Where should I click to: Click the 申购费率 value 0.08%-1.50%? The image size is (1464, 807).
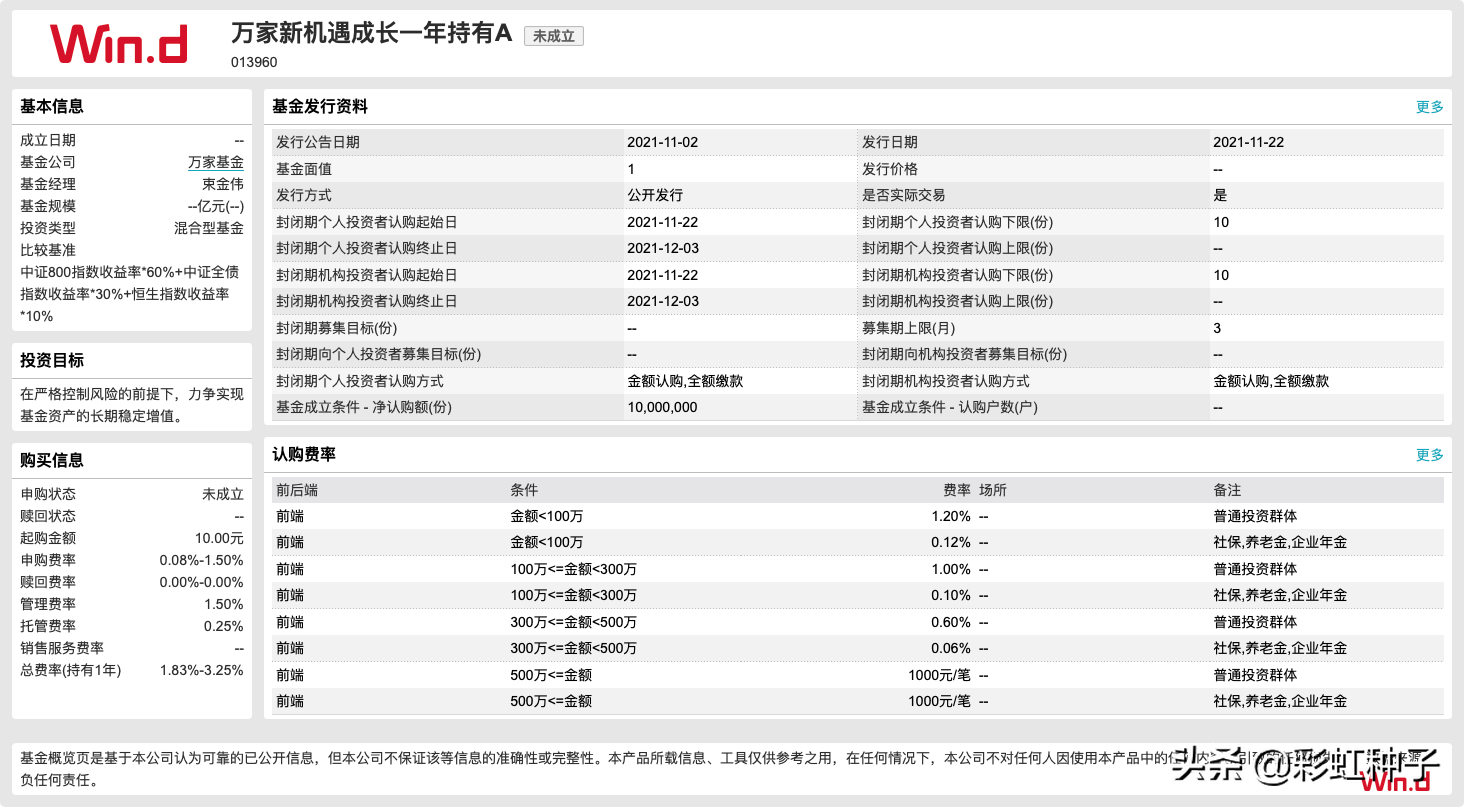pyautogui.click(x=202, y=560)
